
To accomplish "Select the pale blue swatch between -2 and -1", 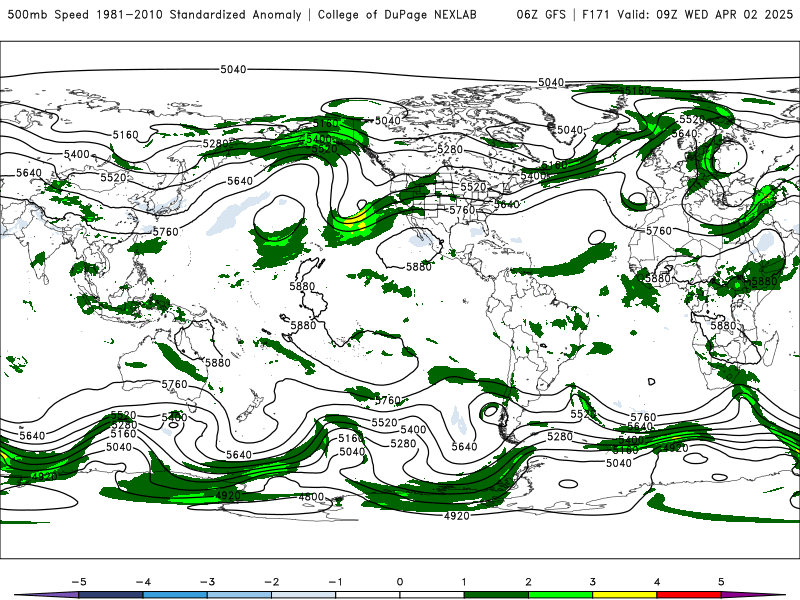I will click(304, 595).
